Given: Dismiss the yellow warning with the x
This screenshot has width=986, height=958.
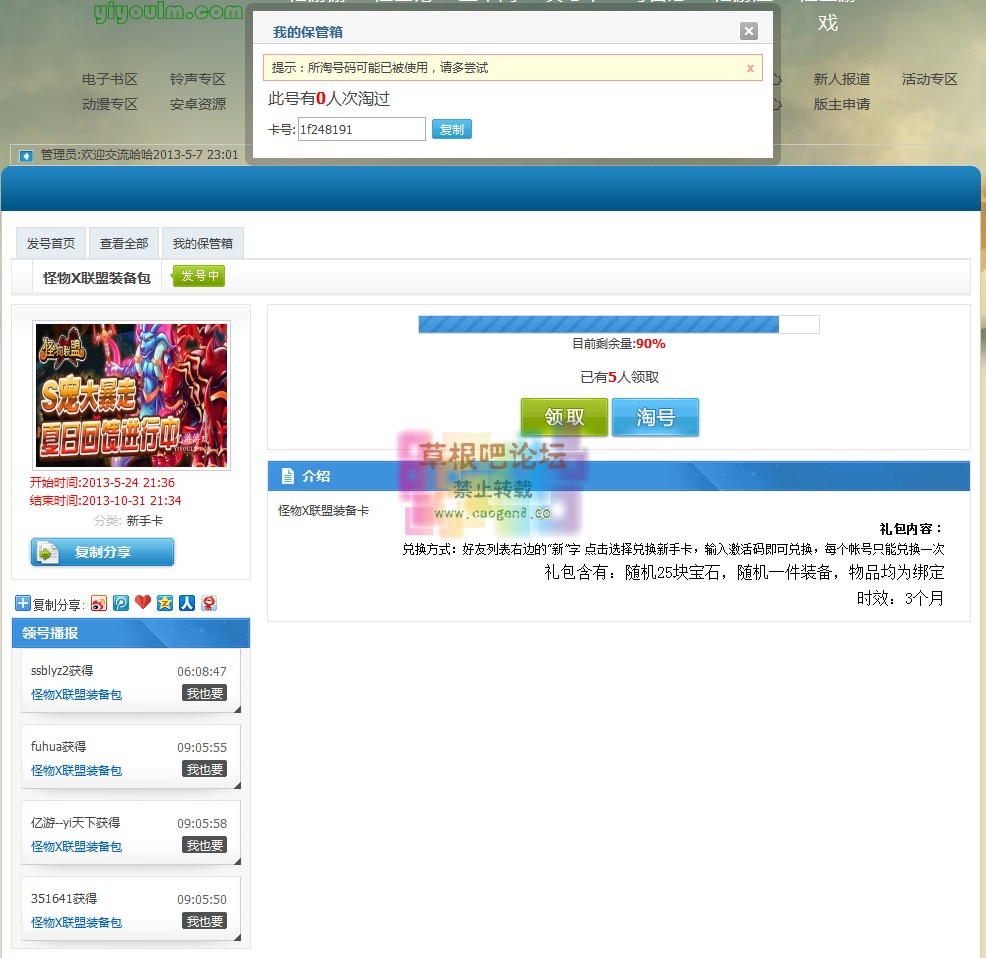Looking at the screenshot, I should click(750, 67).
